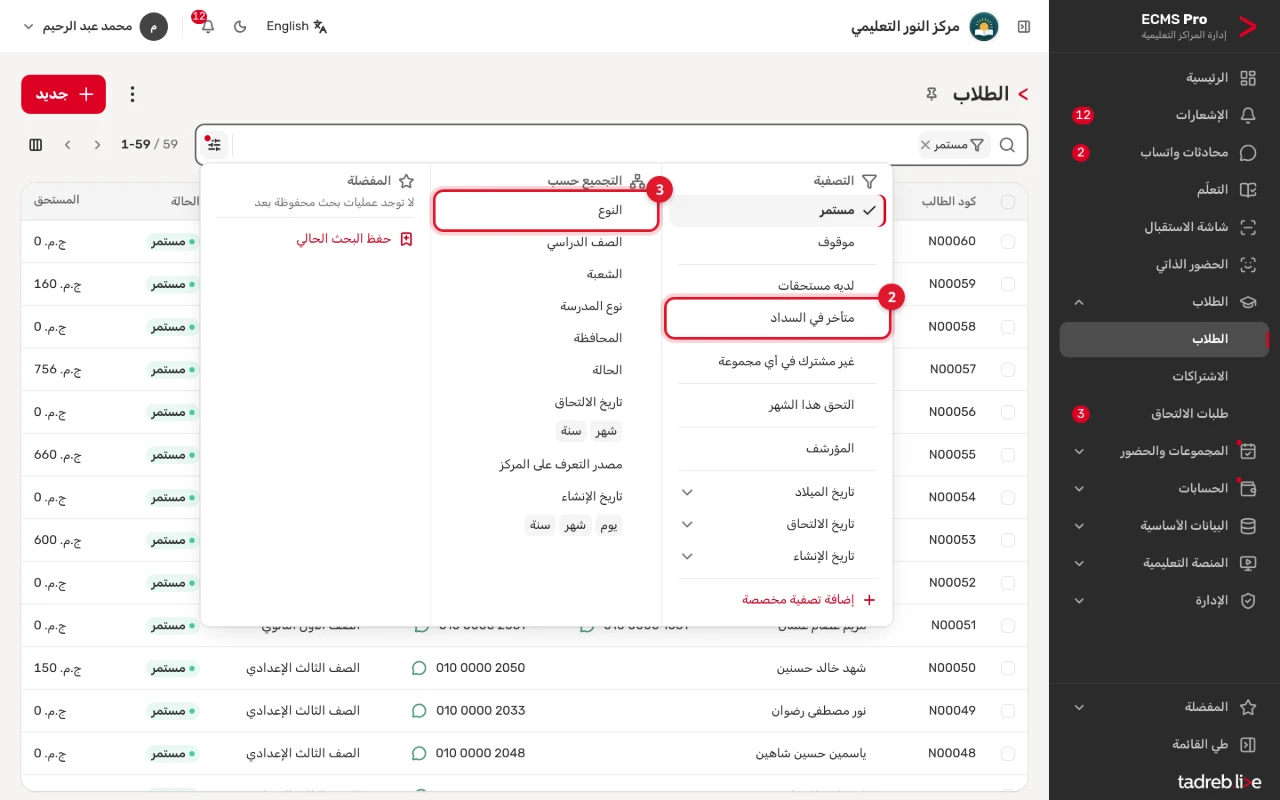
Task: Click the English language switcher
Action: click(x=297, y=27)
